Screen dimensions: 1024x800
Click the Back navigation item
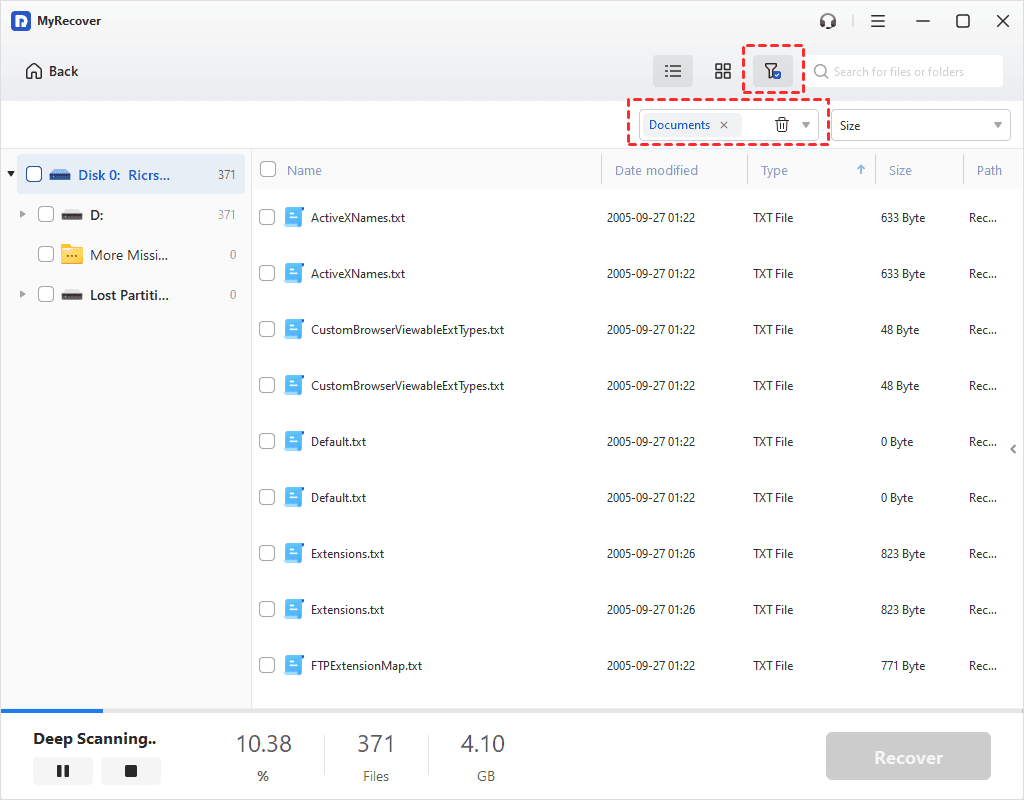tap(51, 70)
